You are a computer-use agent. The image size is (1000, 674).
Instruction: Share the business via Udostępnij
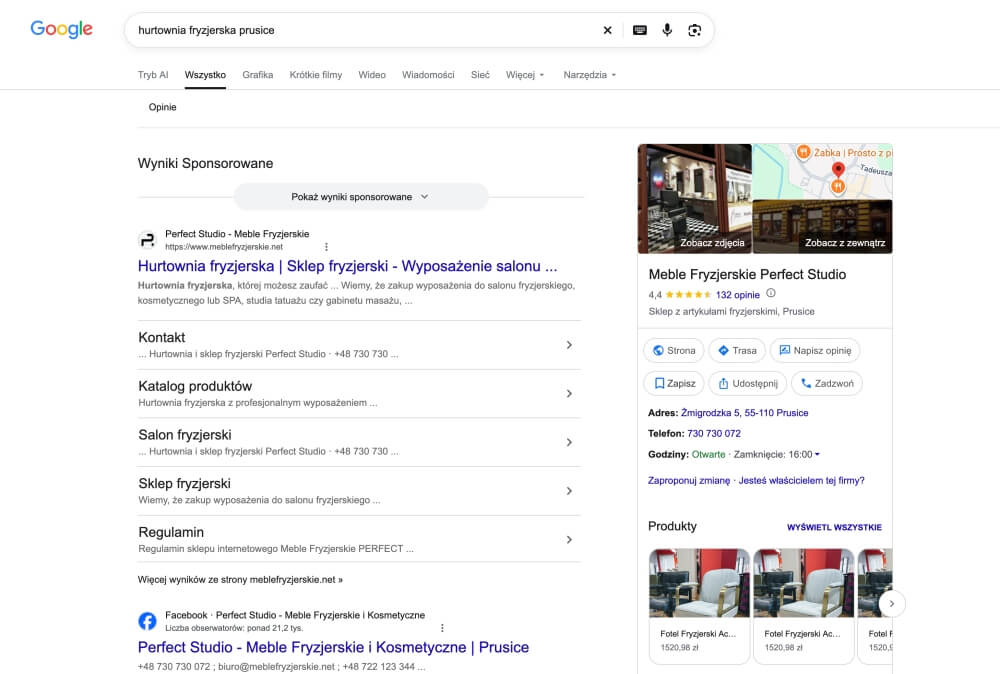[747, 383]
